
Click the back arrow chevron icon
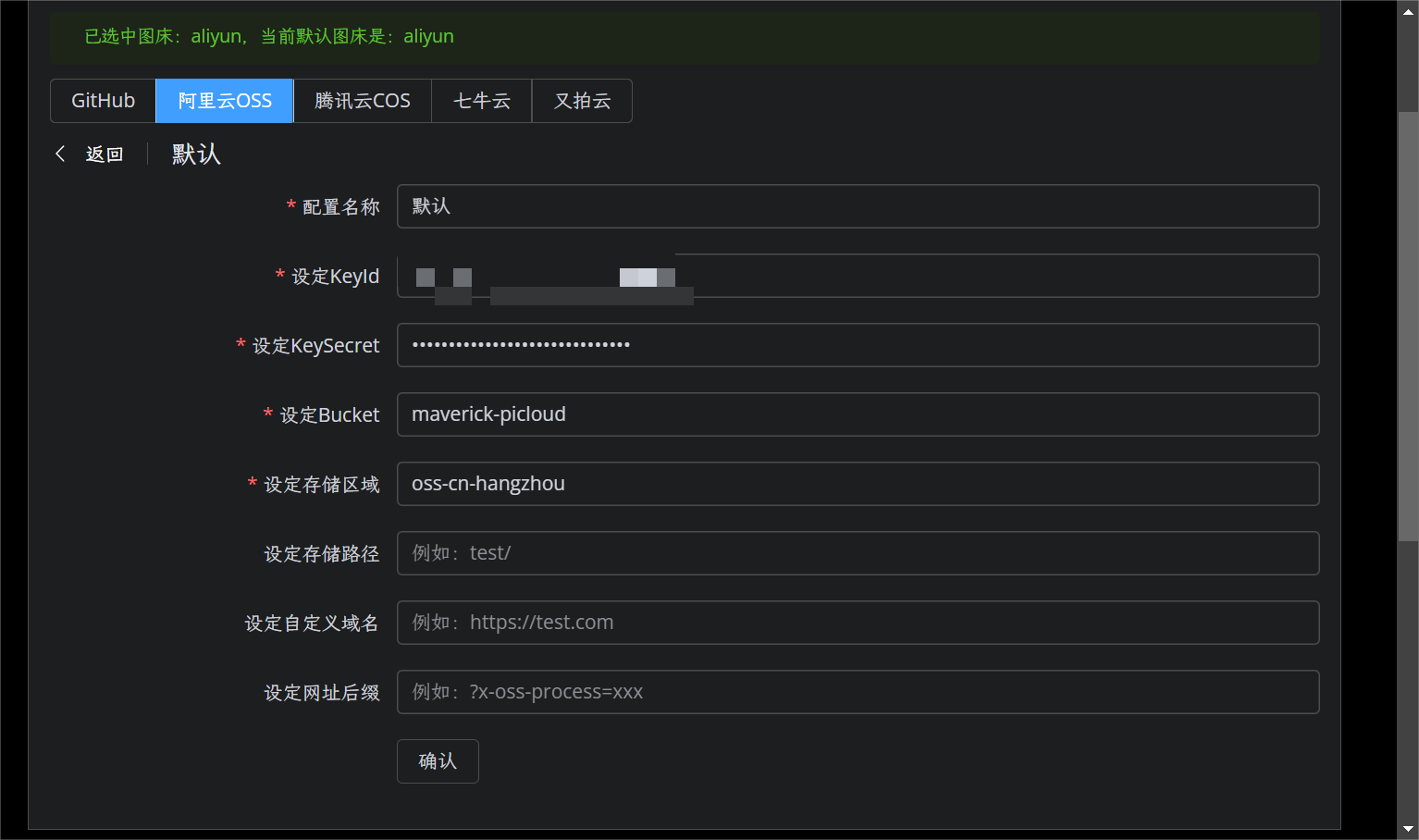[60, 154]
